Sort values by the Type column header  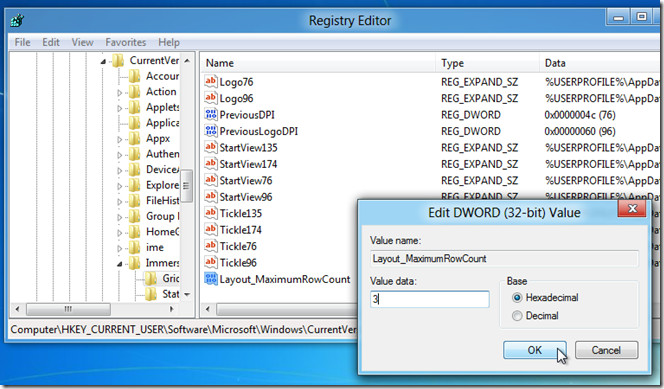(487, 63)
